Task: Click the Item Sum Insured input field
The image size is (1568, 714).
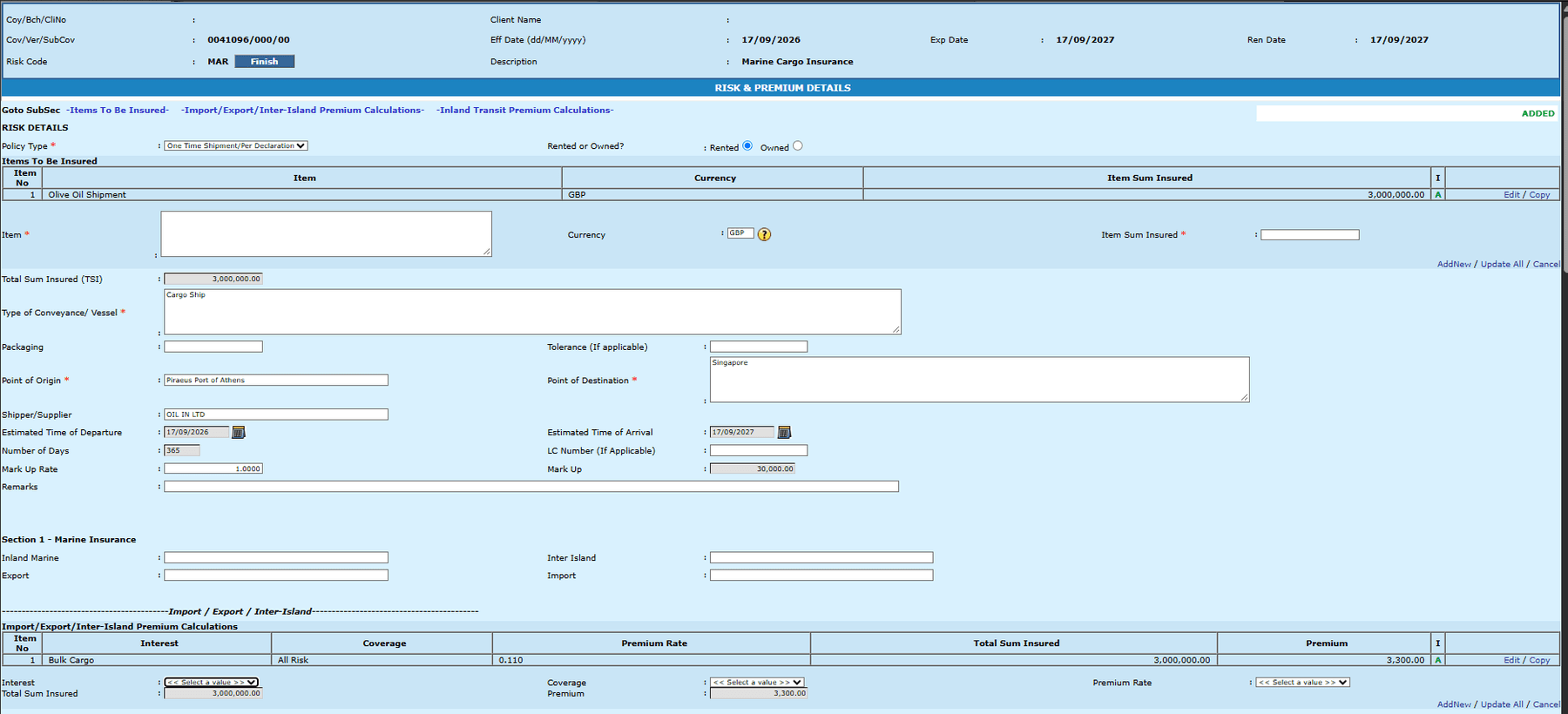Action: tap(1309, 234)
